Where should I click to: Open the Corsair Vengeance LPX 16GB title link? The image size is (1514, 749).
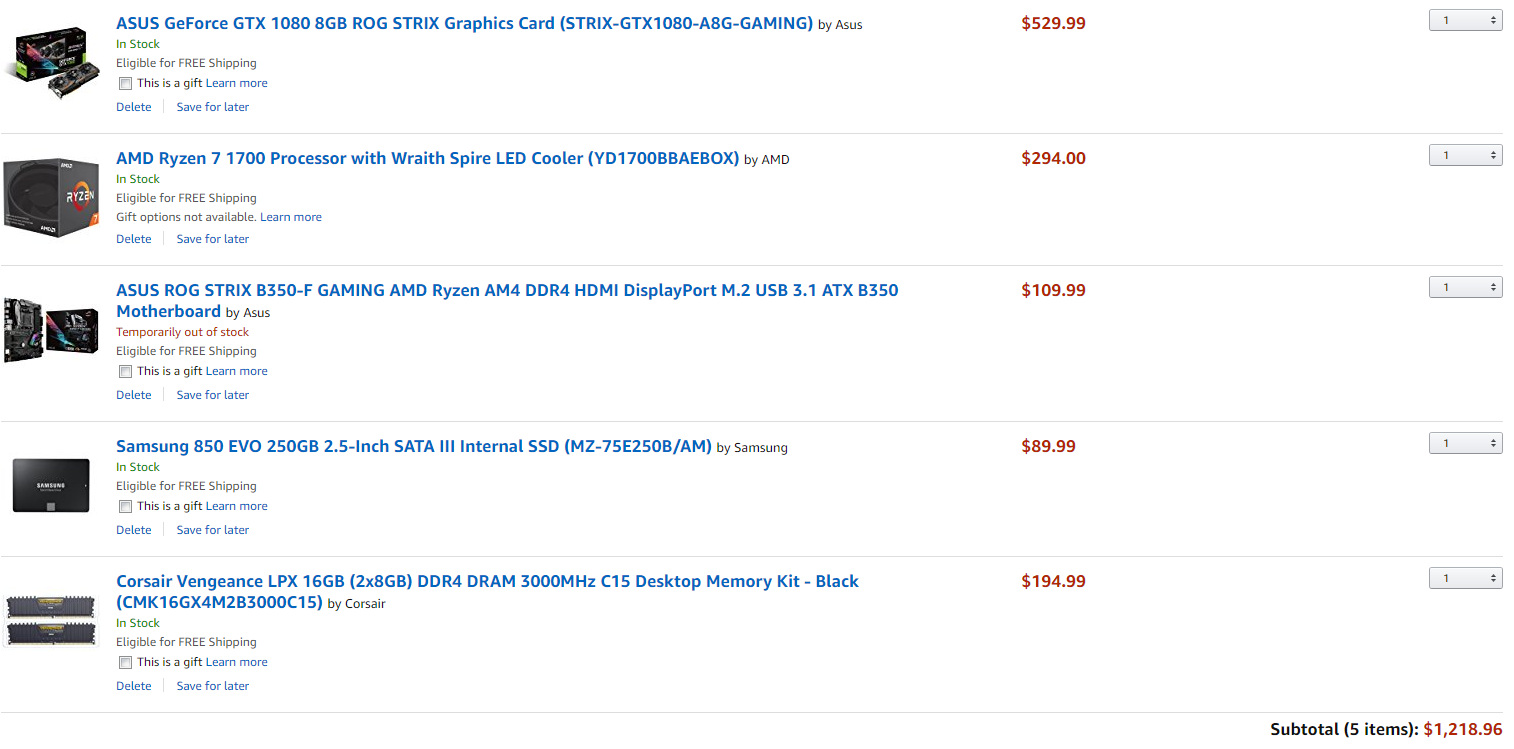tap(487, 591)
